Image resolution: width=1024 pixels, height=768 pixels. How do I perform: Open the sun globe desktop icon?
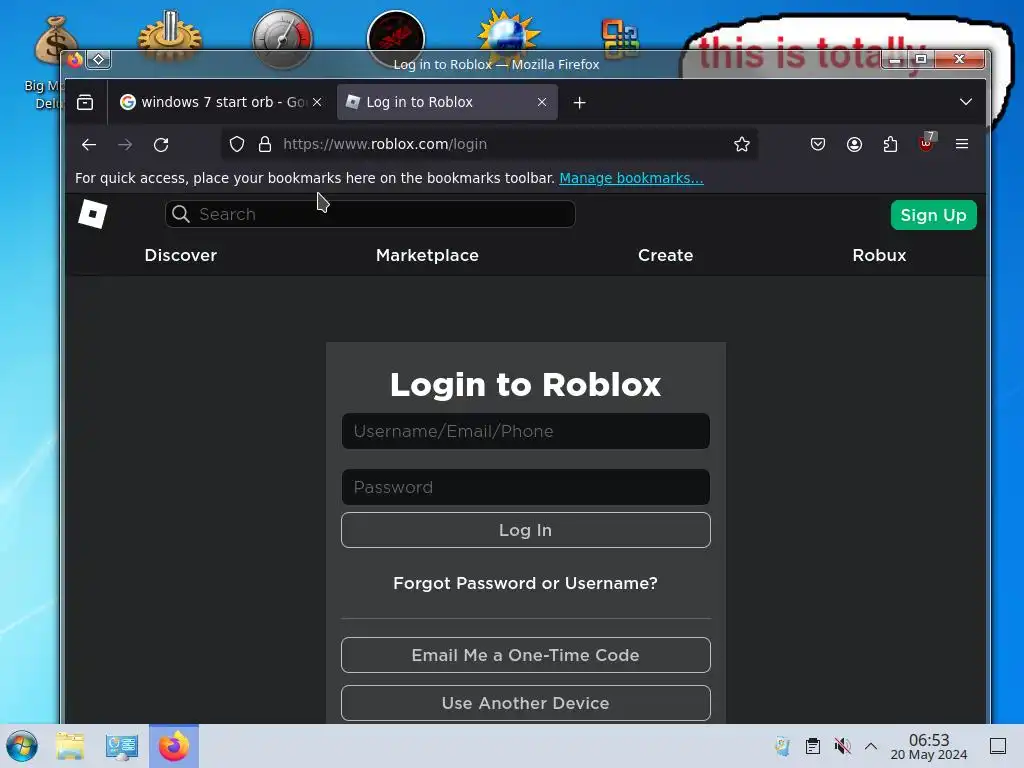point(508,33)
